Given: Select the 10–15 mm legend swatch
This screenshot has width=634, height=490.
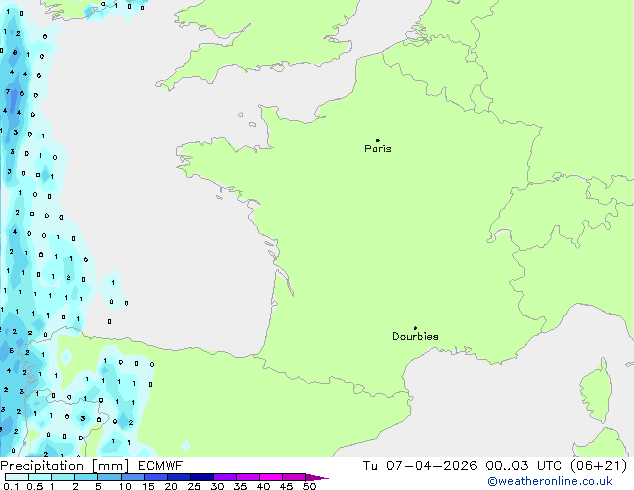Looking at the screenshot, I should click(x=132, y=477).
